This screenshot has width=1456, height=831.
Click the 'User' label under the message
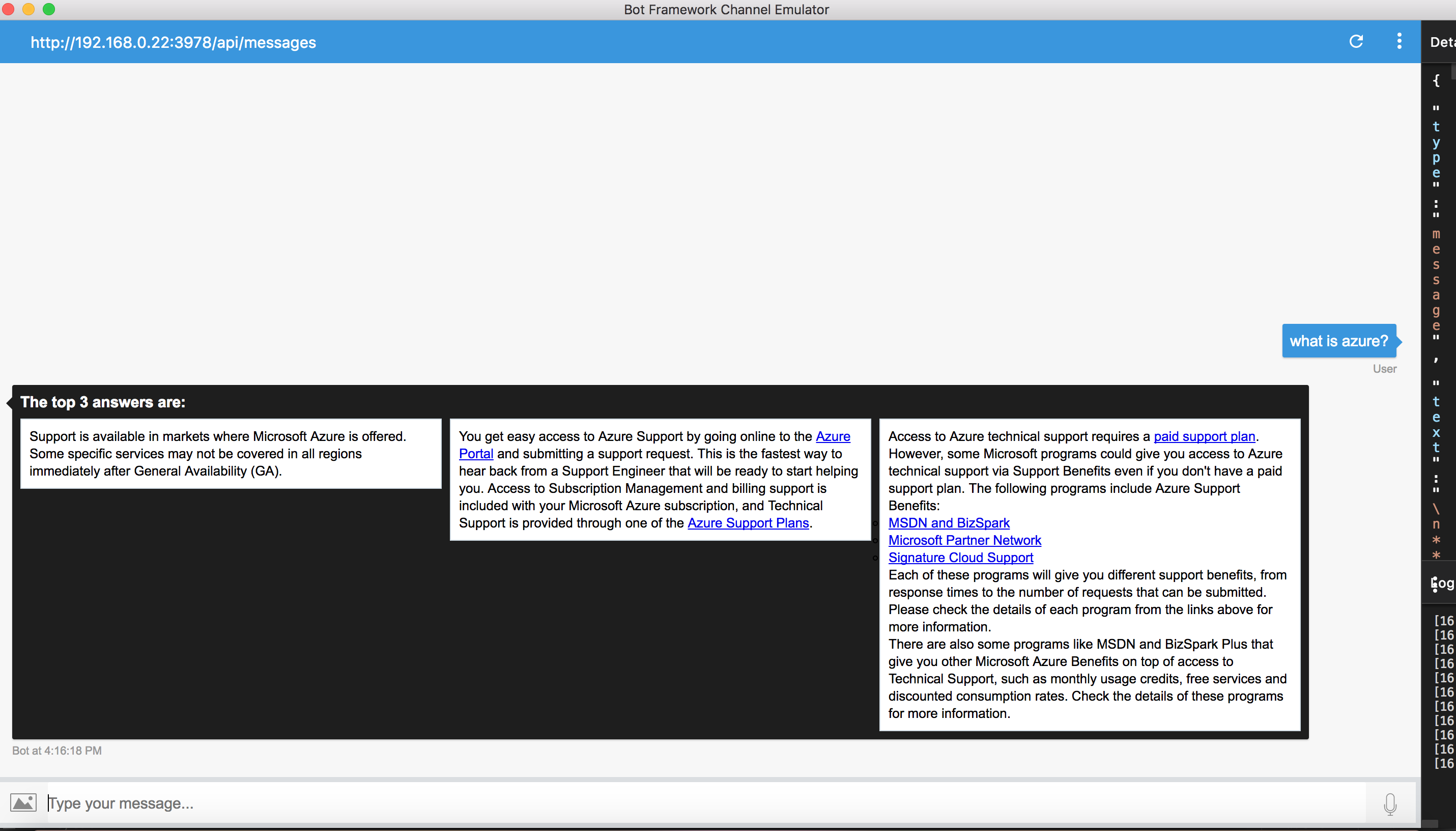click(1385, 369)
